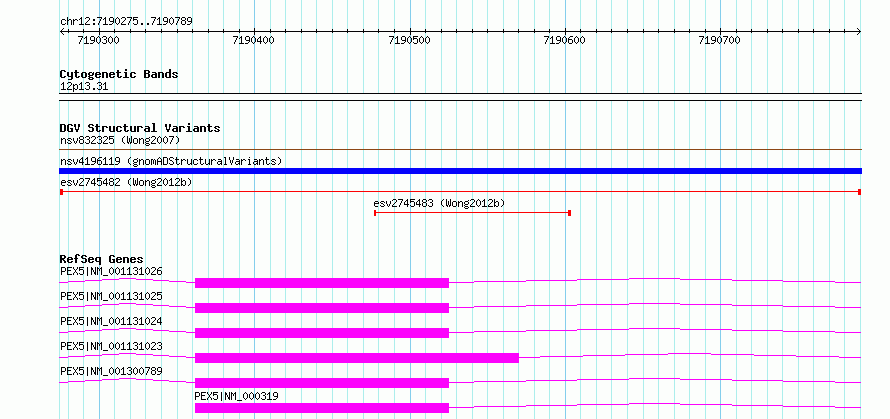Click the longer magenta exon of NM_001131023
Screen dimensions: 890x419
(x=356, y=358)
